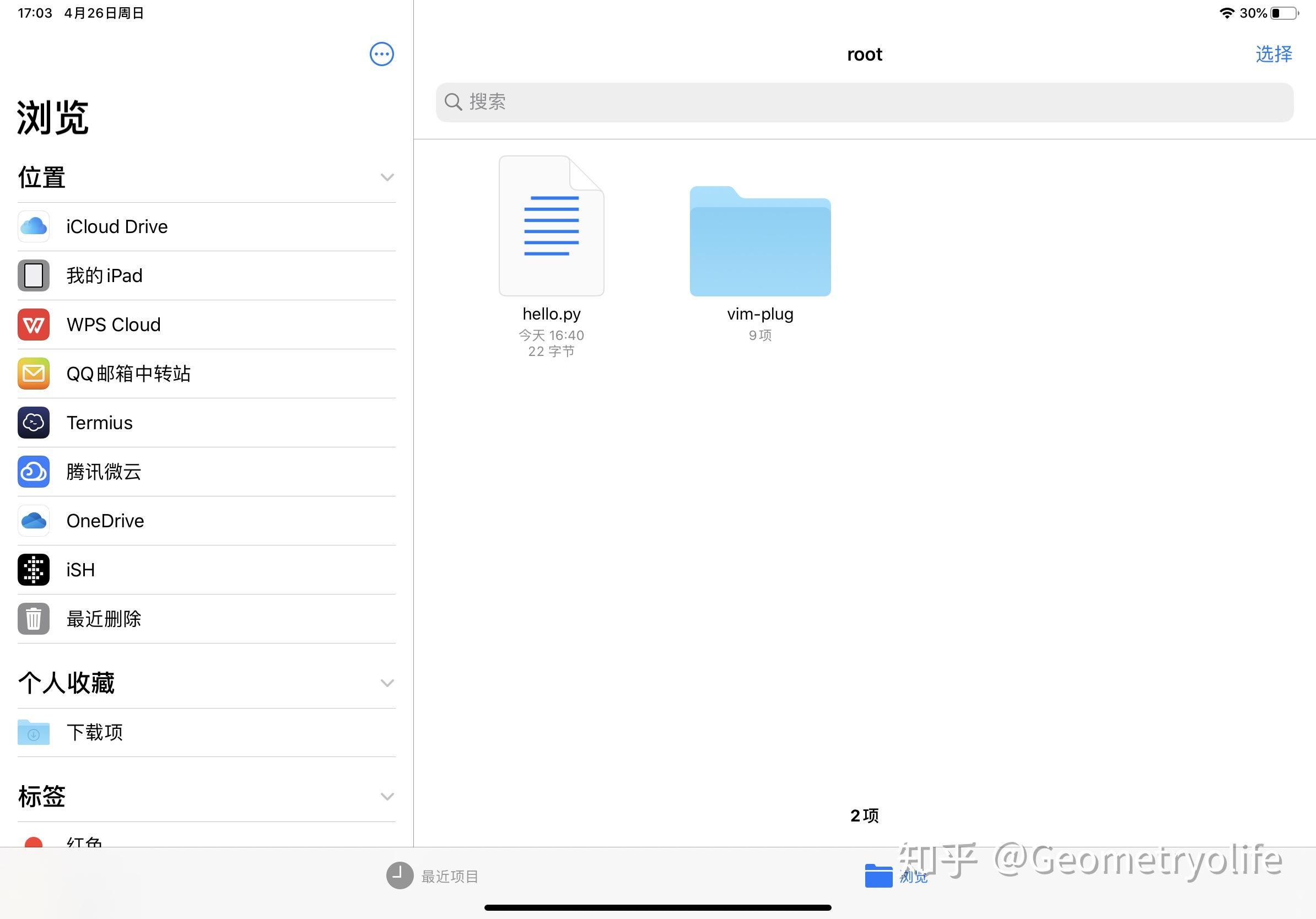Select the iCloud Drive location label
The width and height of the screenshot is (1316, 919).
pyautogui.click(x=117, y=227)
